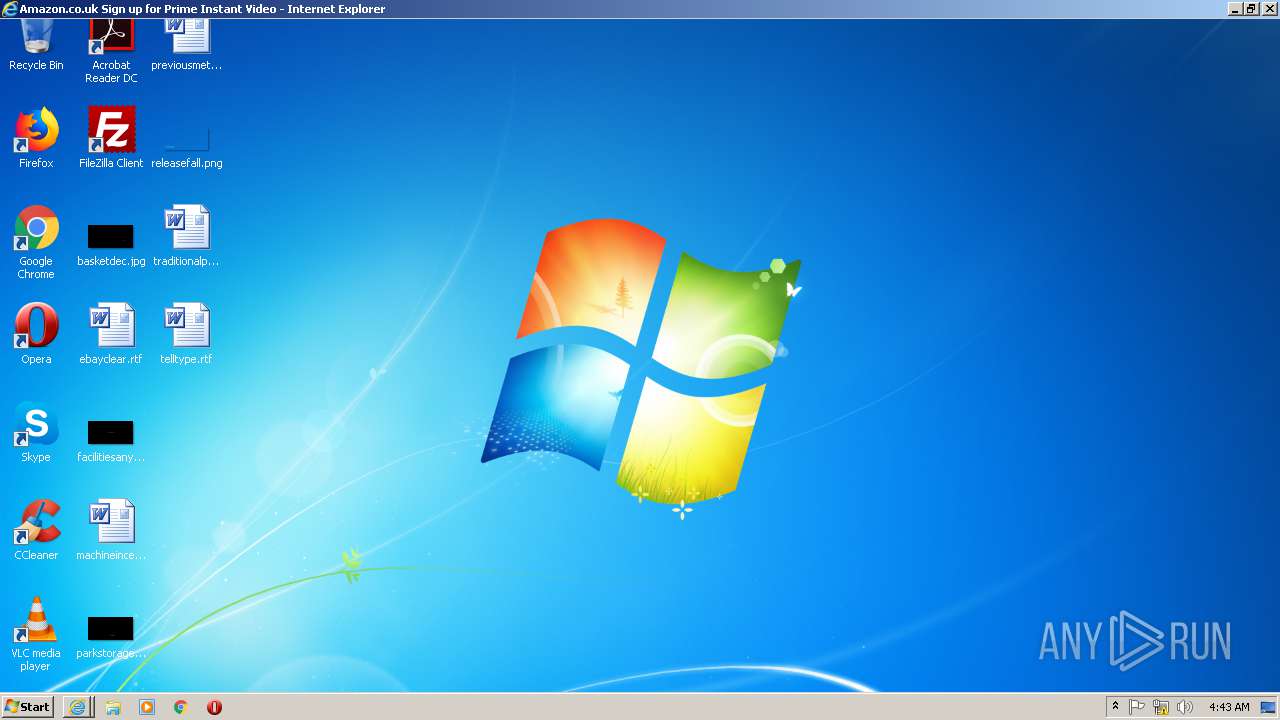The width and height of the screenshot is (1280, 720).
Task: Select the ebayclear.rtf document
Action: 111,334
